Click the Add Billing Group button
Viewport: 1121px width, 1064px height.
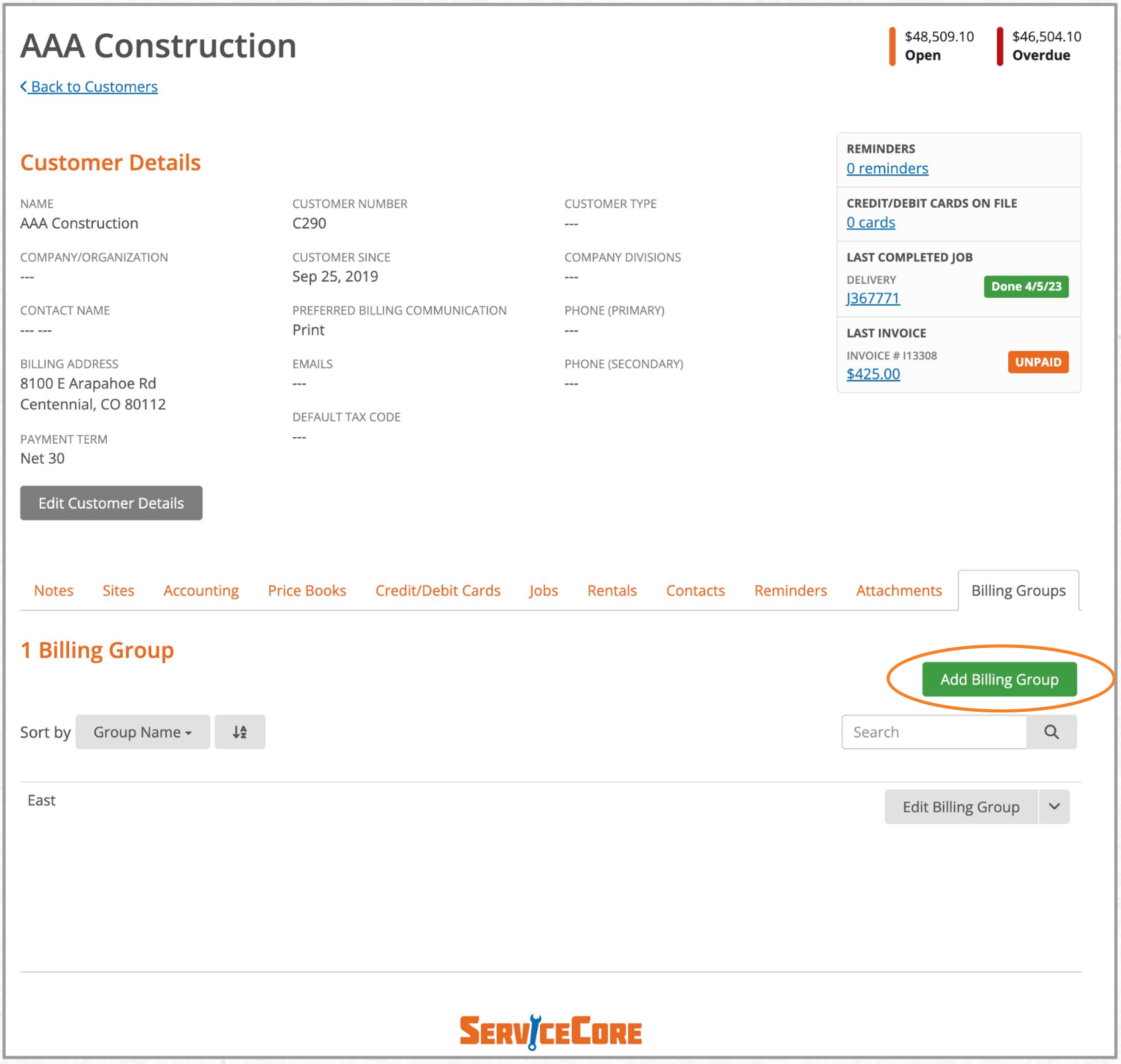coord(998,679)
